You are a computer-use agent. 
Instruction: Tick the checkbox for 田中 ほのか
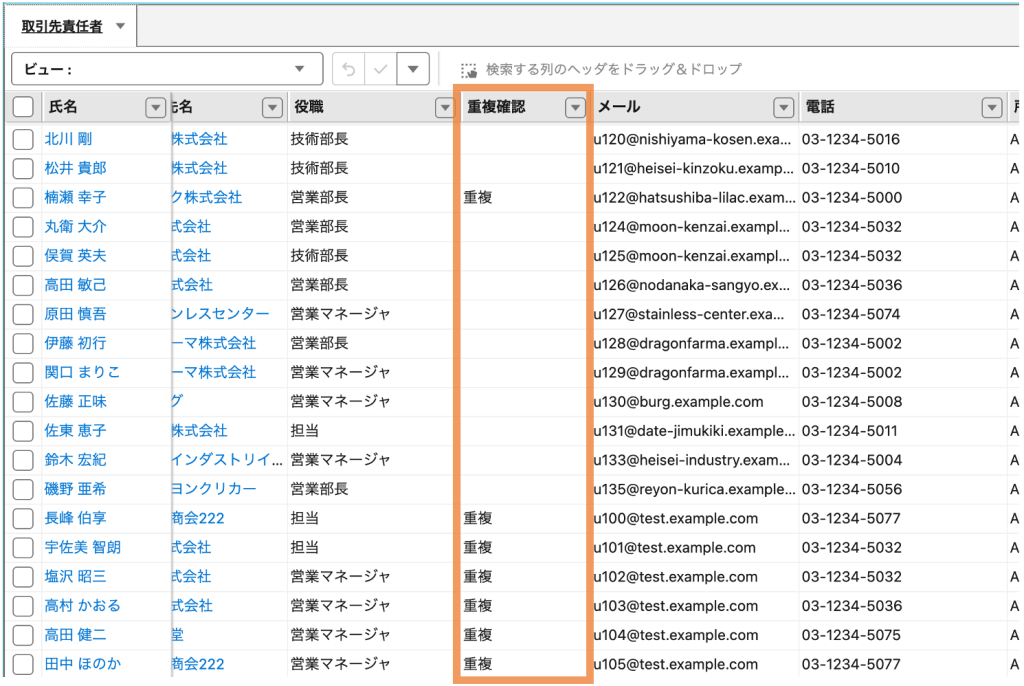tap(23, 664)
